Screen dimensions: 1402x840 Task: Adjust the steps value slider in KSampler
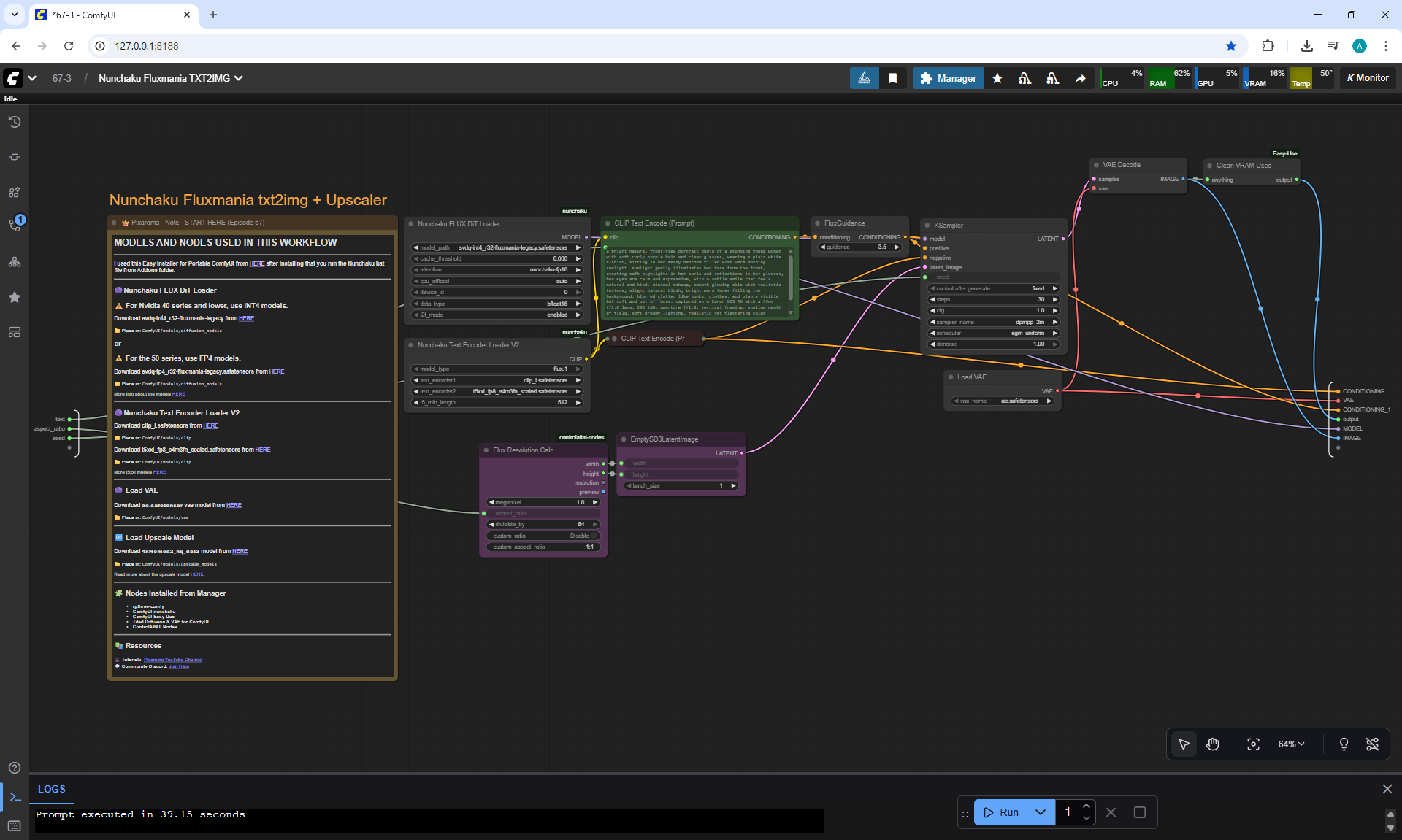pyautogui.click(x=993, y=299)
